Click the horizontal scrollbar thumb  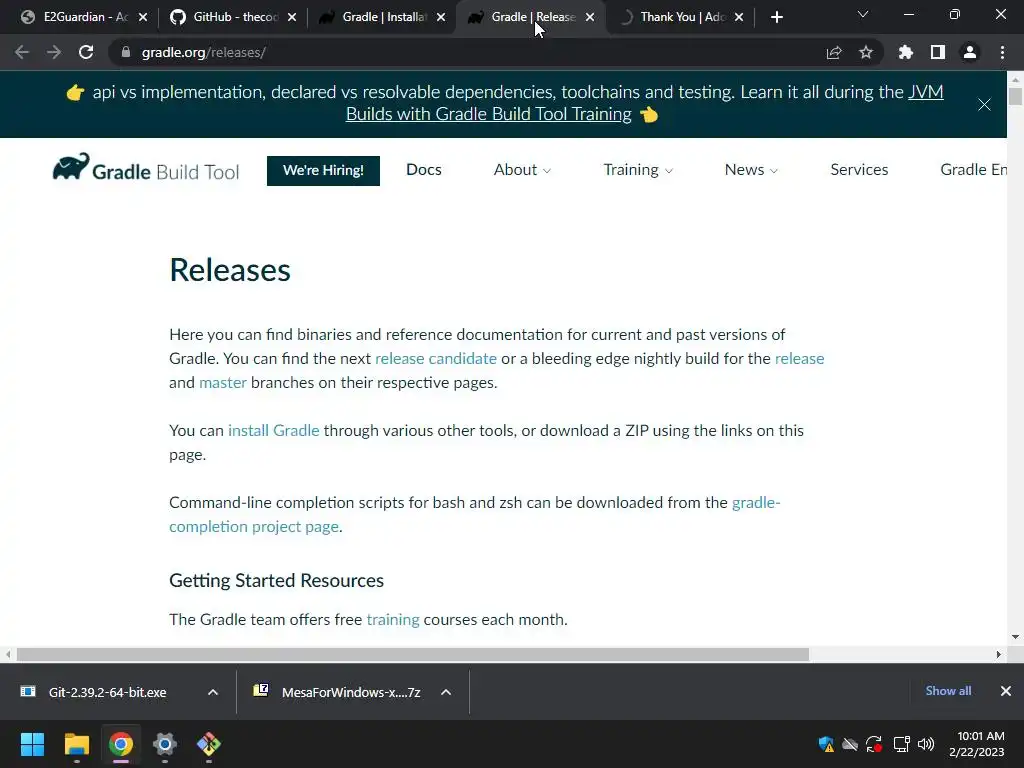pyautogui.click(x=413, y=654)
